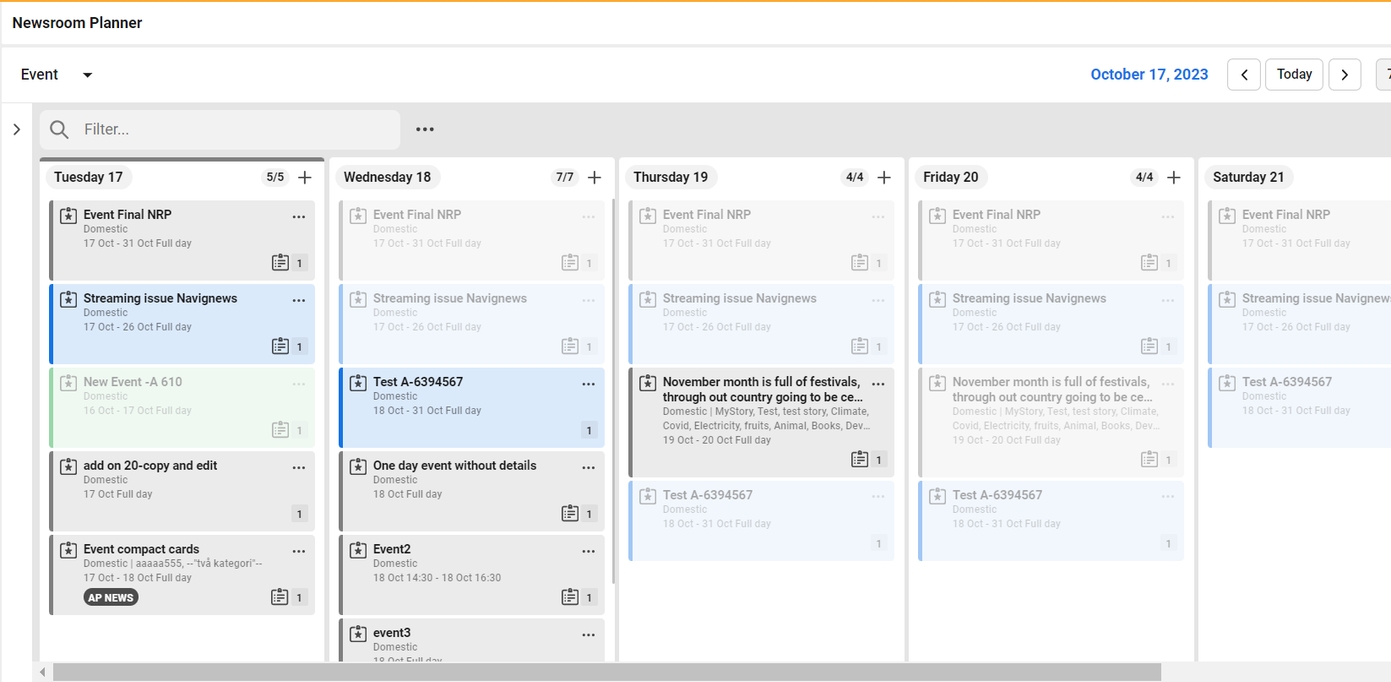
Task: Click assignment icon on Streaming issue Navignews Tuesday card
Action: (x=281, y=346)
